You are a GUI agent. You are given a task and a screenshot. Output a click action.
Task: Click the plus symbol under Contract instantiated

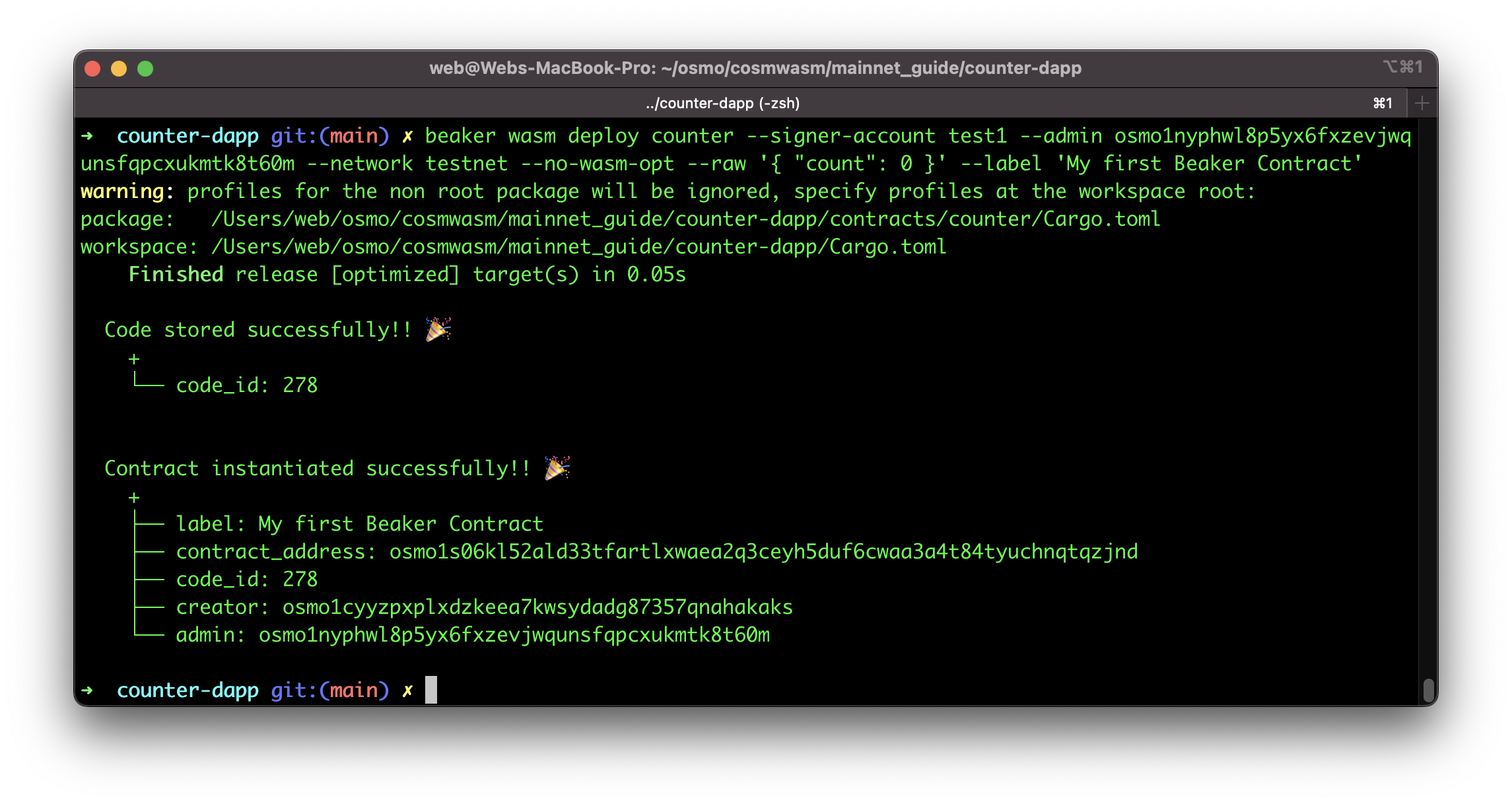(x=134, y=498)
